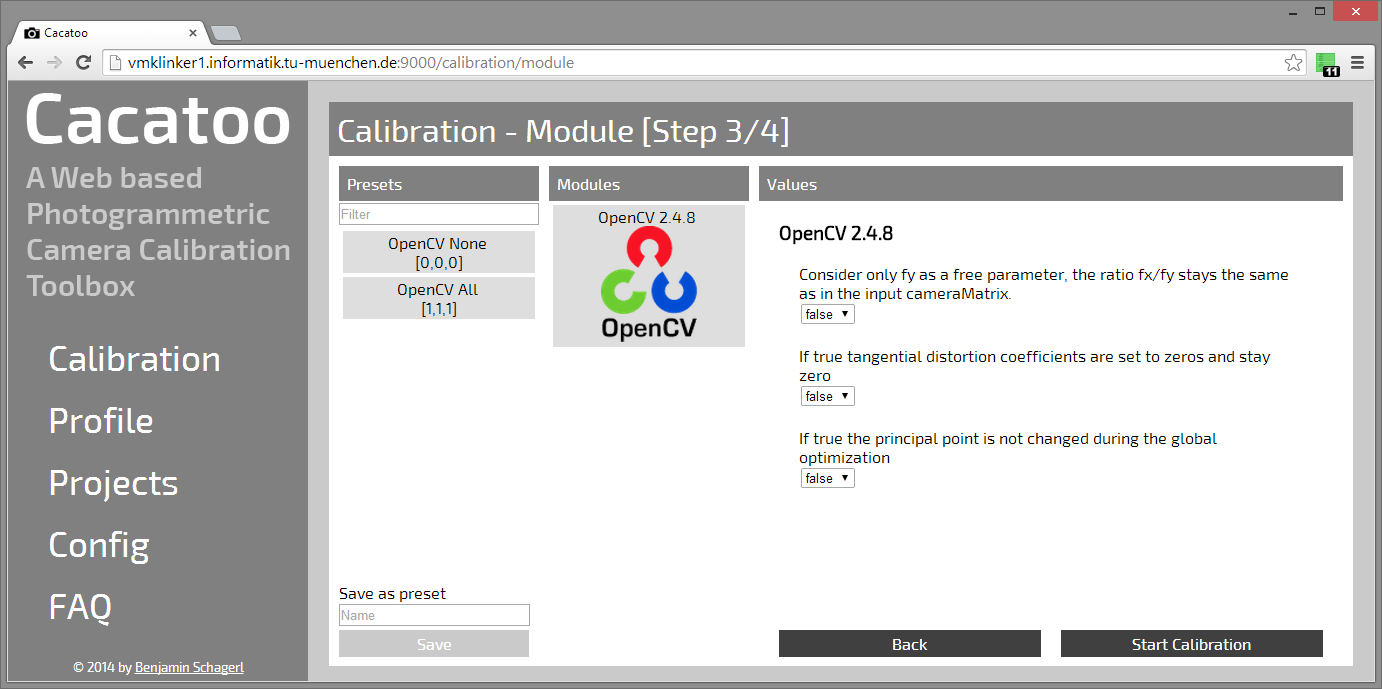The image size is (1382, 689).
Task: Open Config in the sidebar
Action: pos(99,545)
